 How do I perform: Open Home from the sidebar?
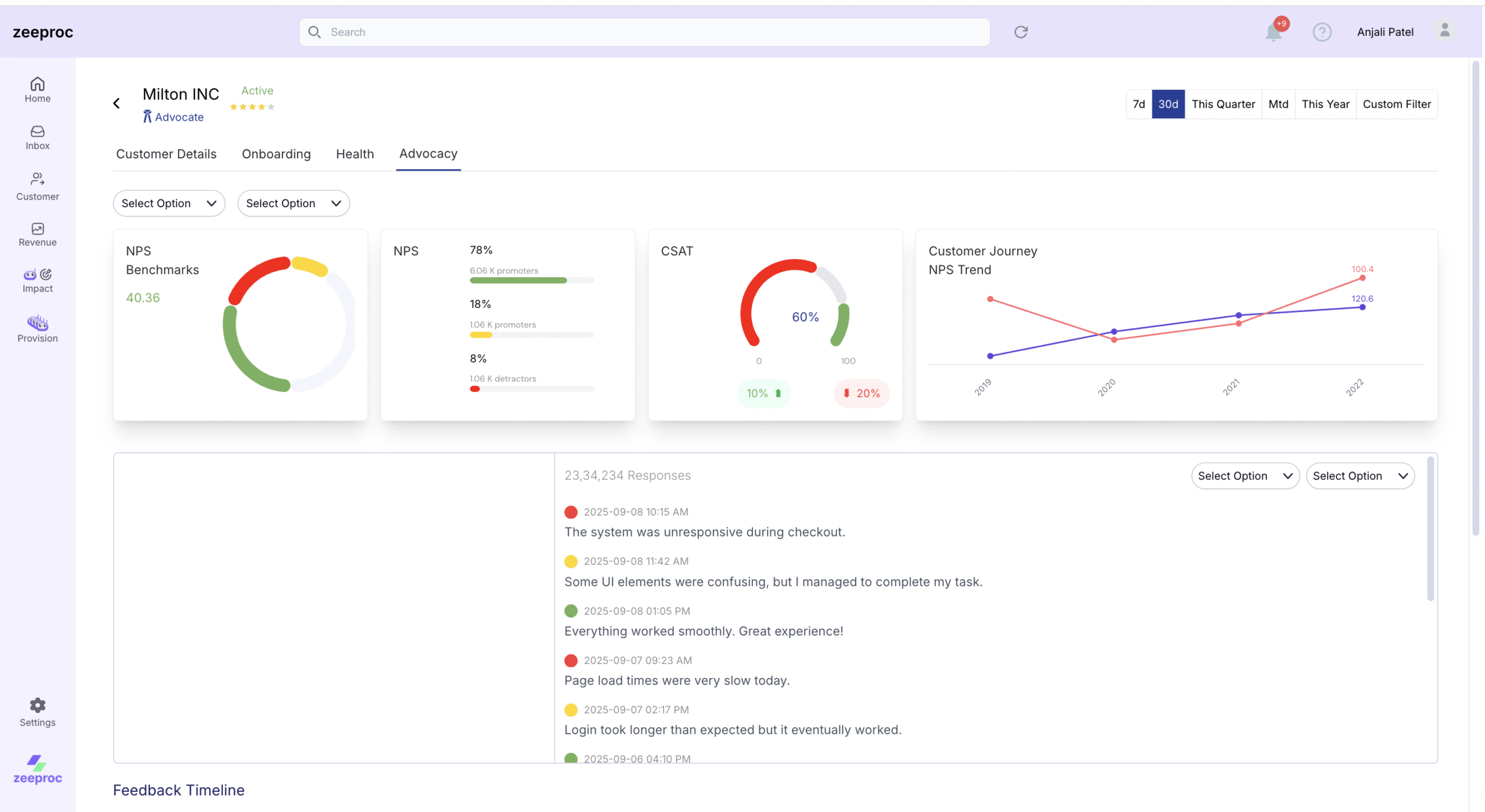click(x=37, y=90)
